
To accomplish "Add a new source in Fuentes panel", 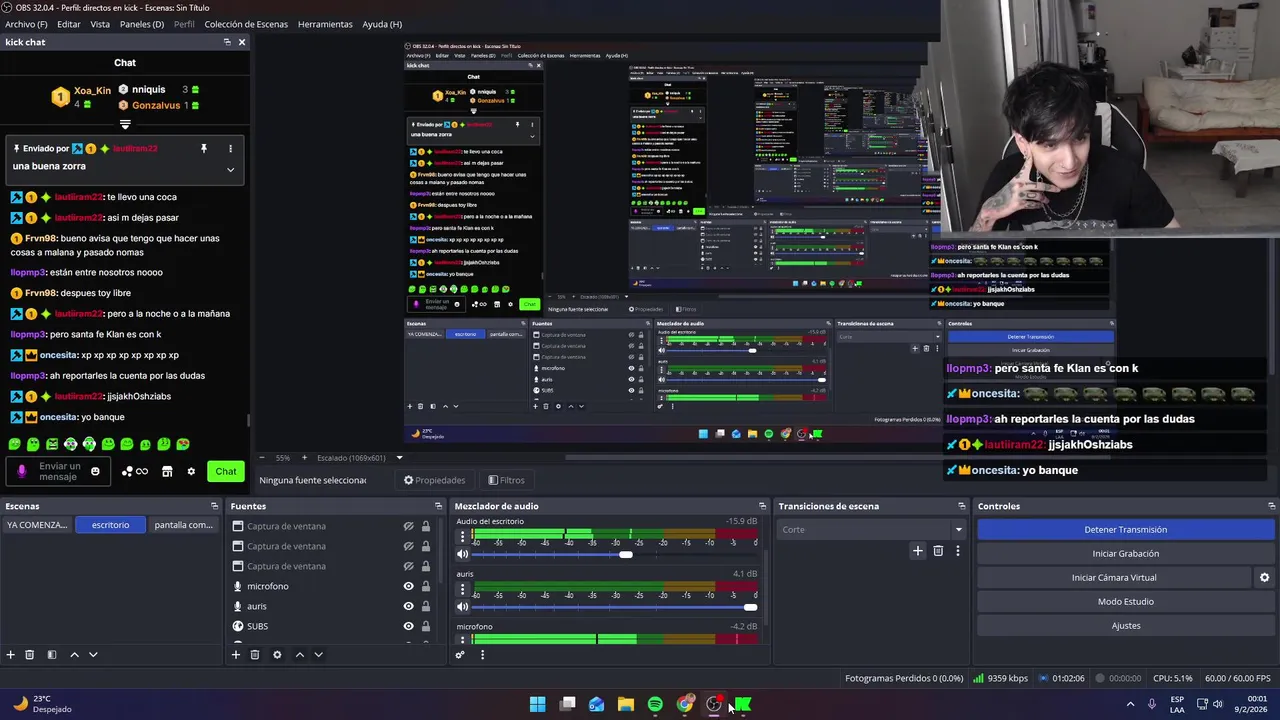I will [x=236, y=655].
